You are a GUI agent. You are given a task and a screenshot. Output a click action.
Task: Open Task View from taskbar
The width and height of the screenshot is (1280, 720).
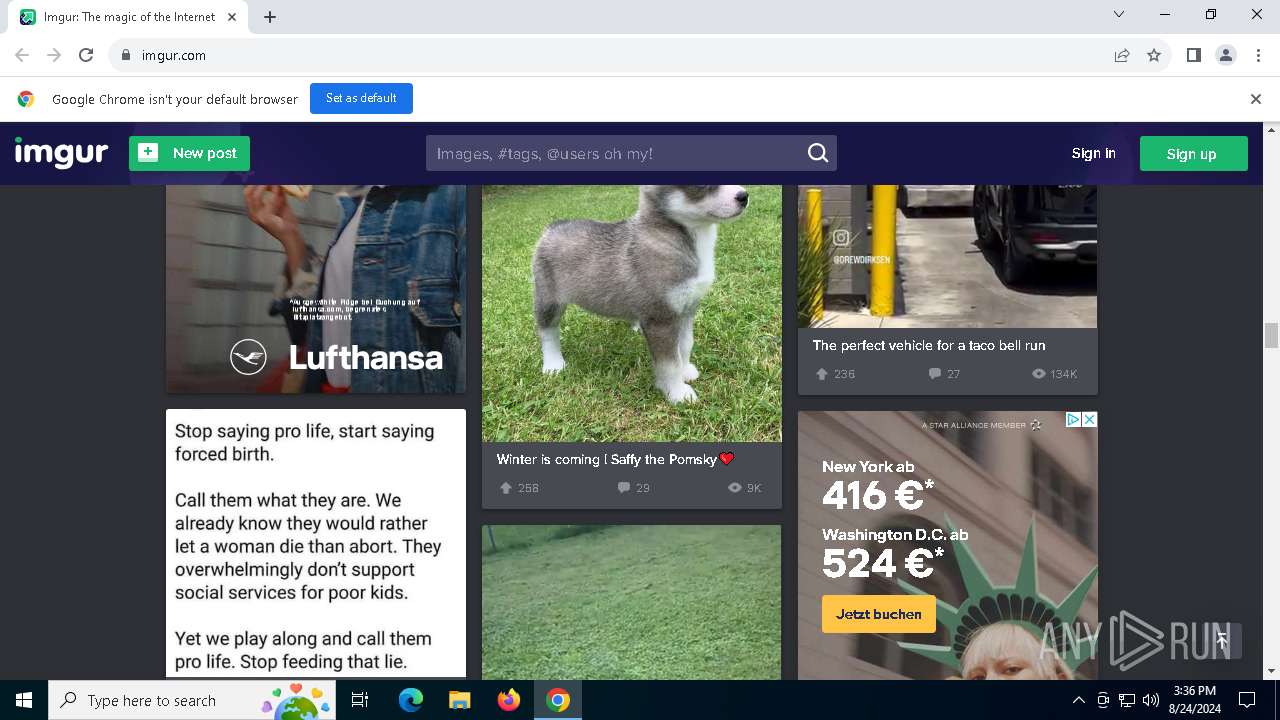(x=360, y=700)
